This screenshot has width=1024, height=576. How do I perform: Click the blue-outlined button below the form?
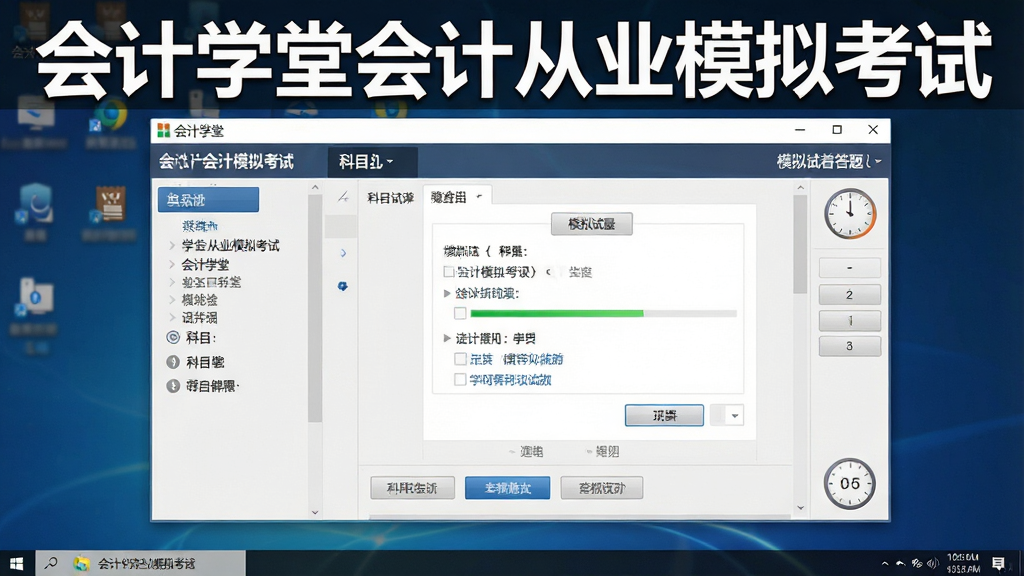point(664,415)
